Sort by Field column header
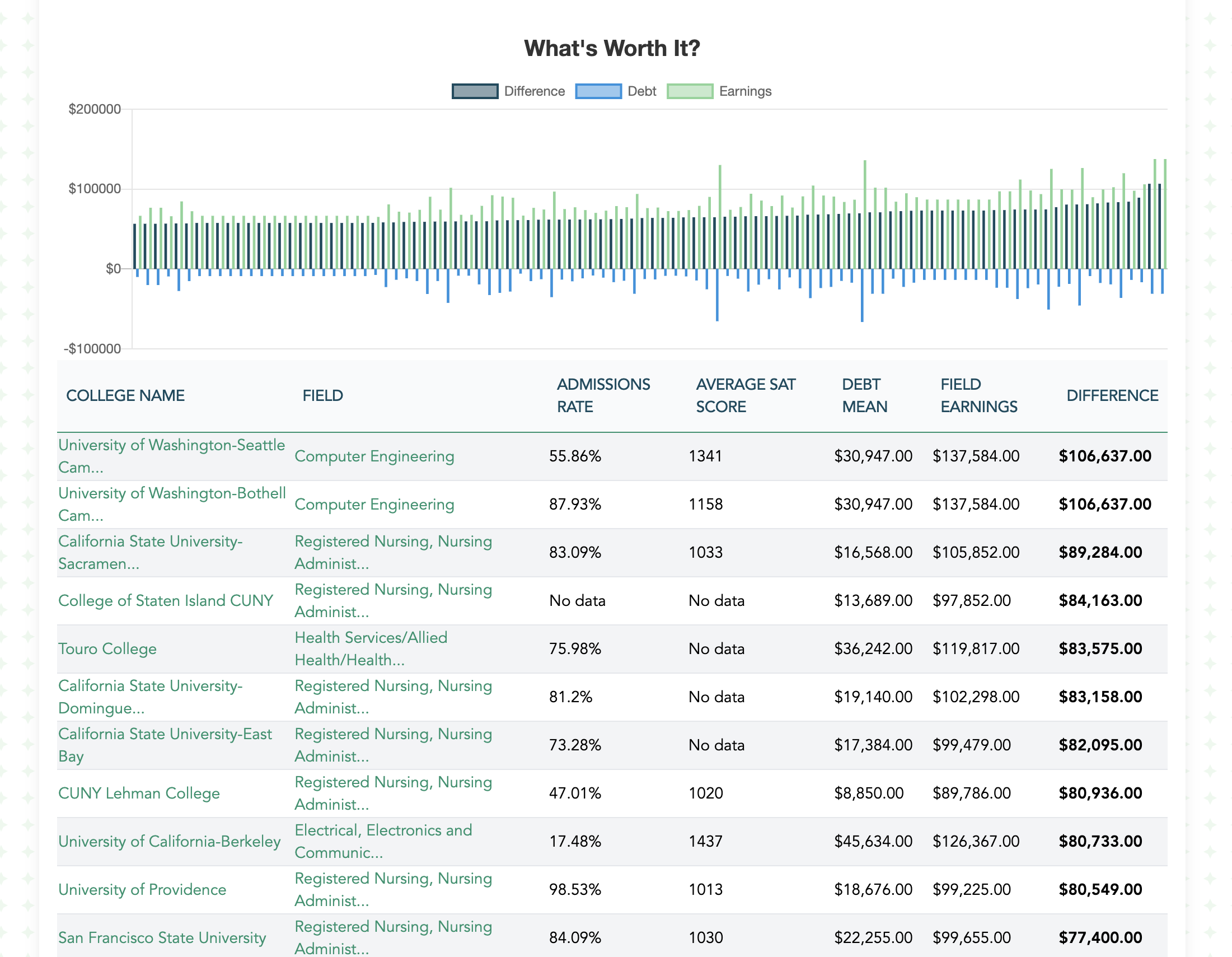This screenshot has width=1232, height=957. [322, 395]
